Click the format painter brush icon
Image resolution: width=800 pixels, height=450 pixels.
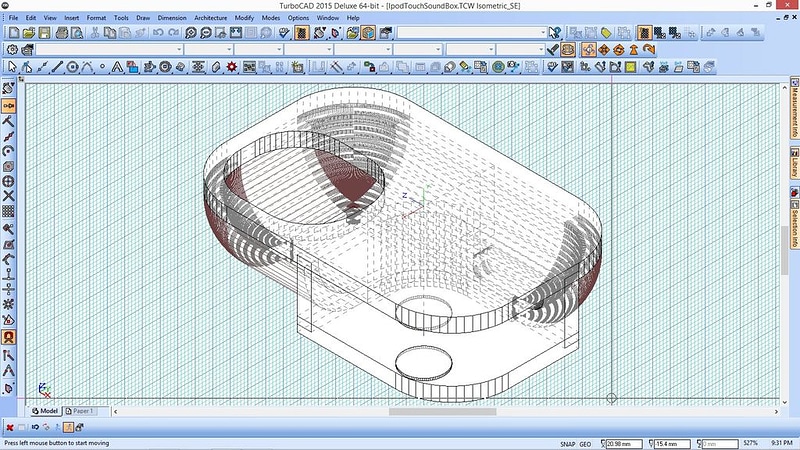point(553,49)
